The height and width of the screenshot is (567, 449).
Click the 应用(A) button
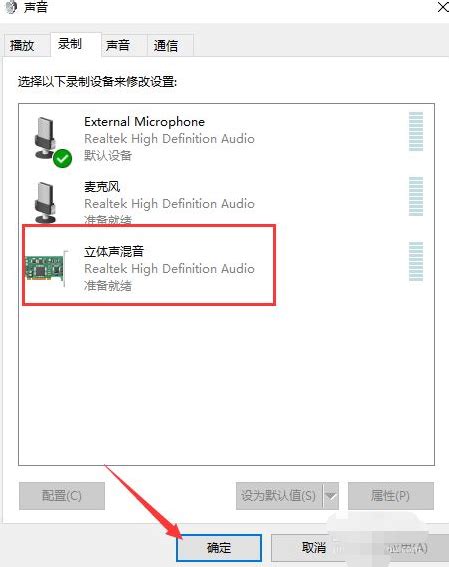coord(407,548)
